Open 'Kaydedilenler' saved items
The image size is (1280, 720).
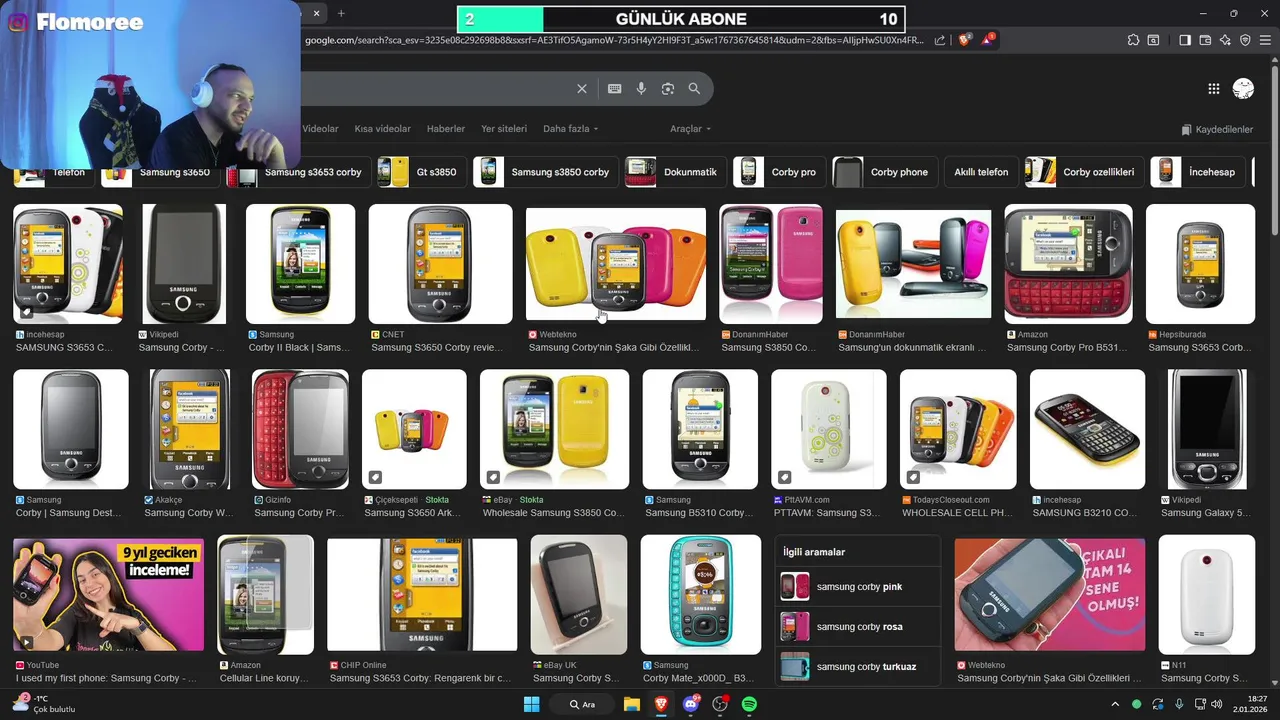point(1217,130)
